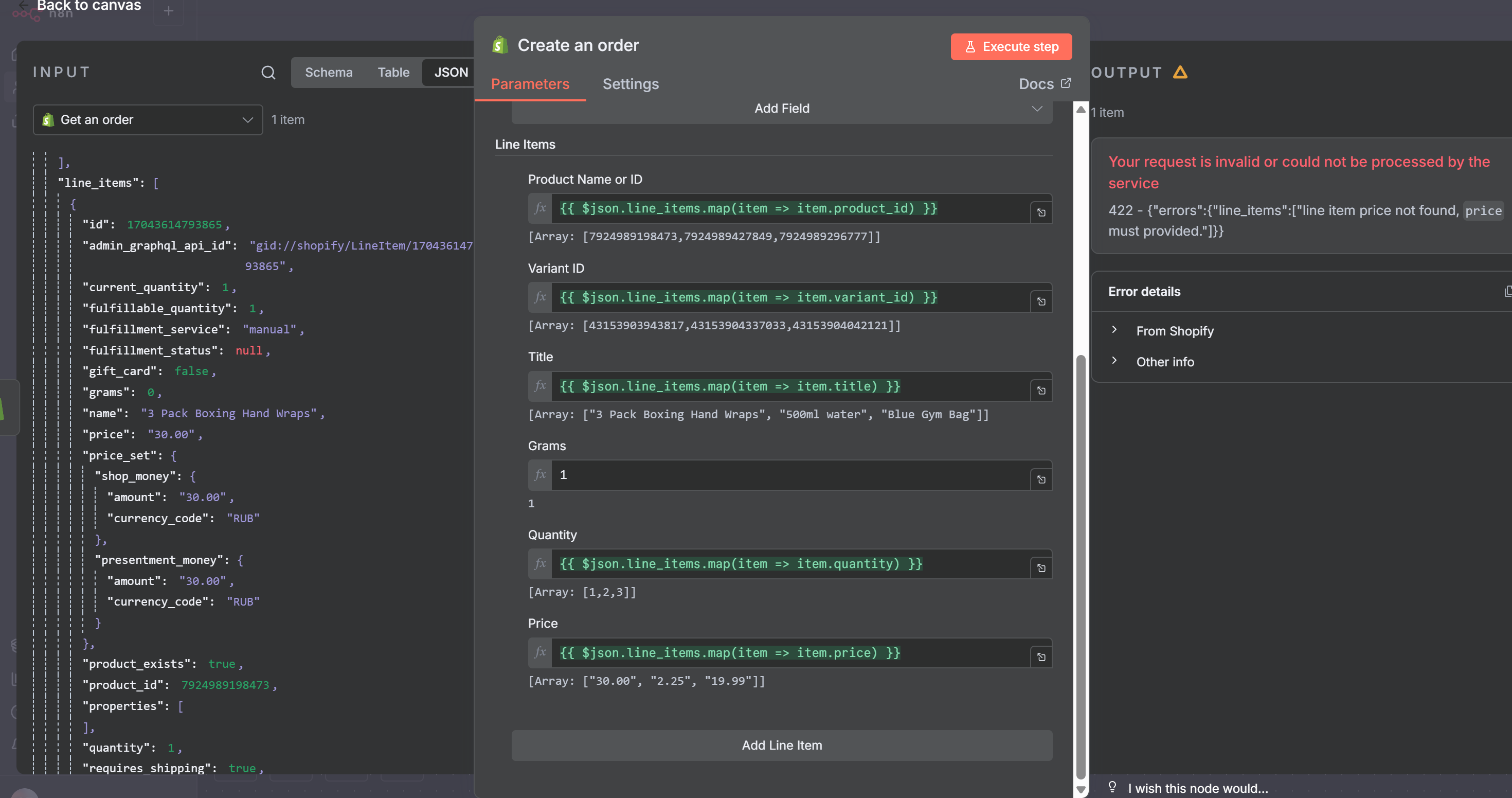Click the fx icon on the Quantity field
1512x798 pixels.
point(540,564)
